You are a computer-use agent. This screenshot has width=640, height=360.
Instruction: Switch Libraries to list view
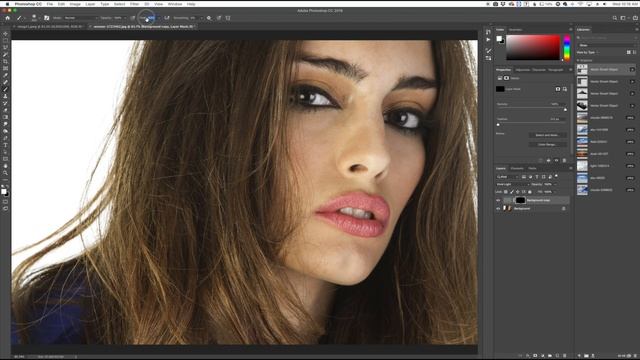click(634, 52)
